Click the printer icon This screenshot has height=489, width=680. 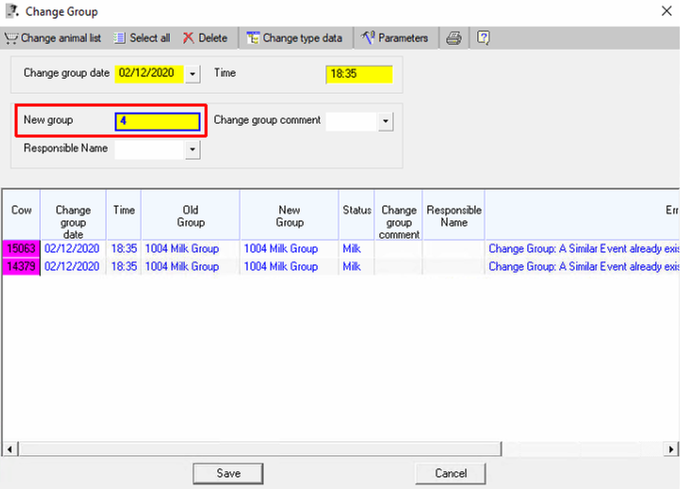click(x=454, y=38)
